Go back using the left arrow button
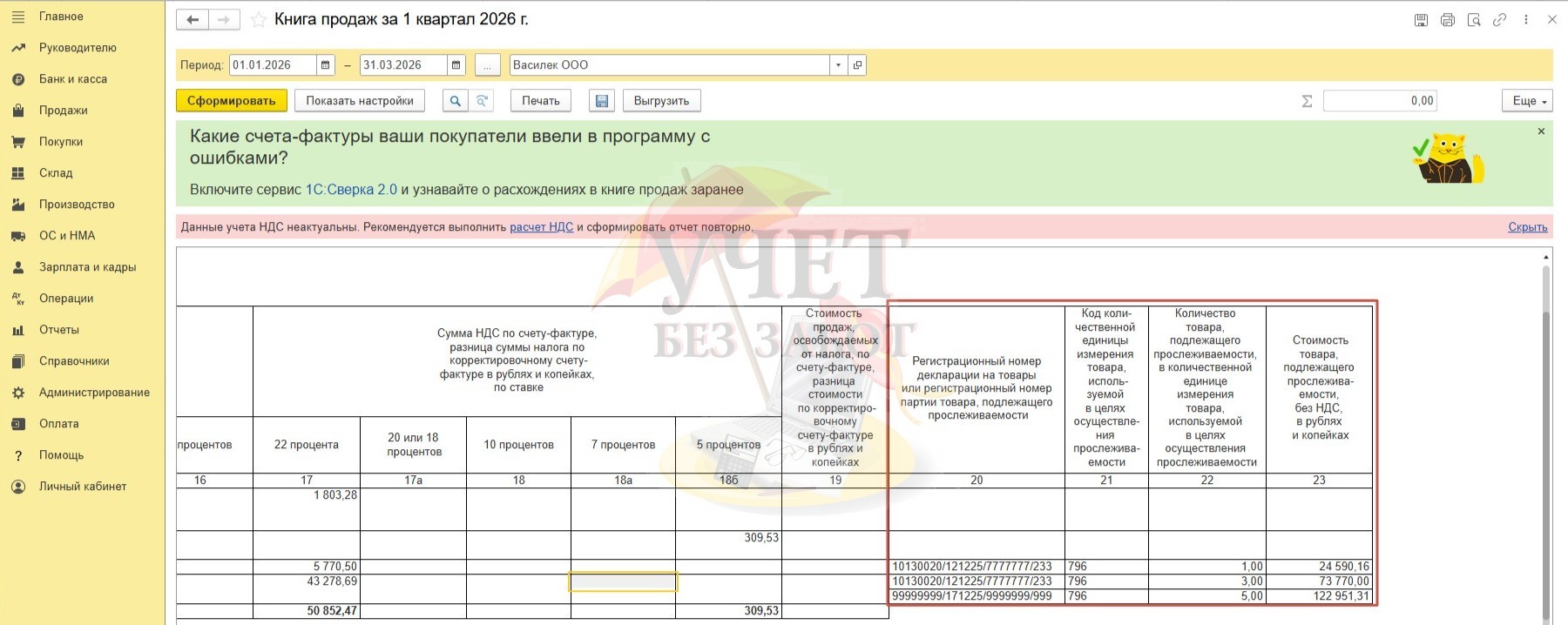 (193, 20)
